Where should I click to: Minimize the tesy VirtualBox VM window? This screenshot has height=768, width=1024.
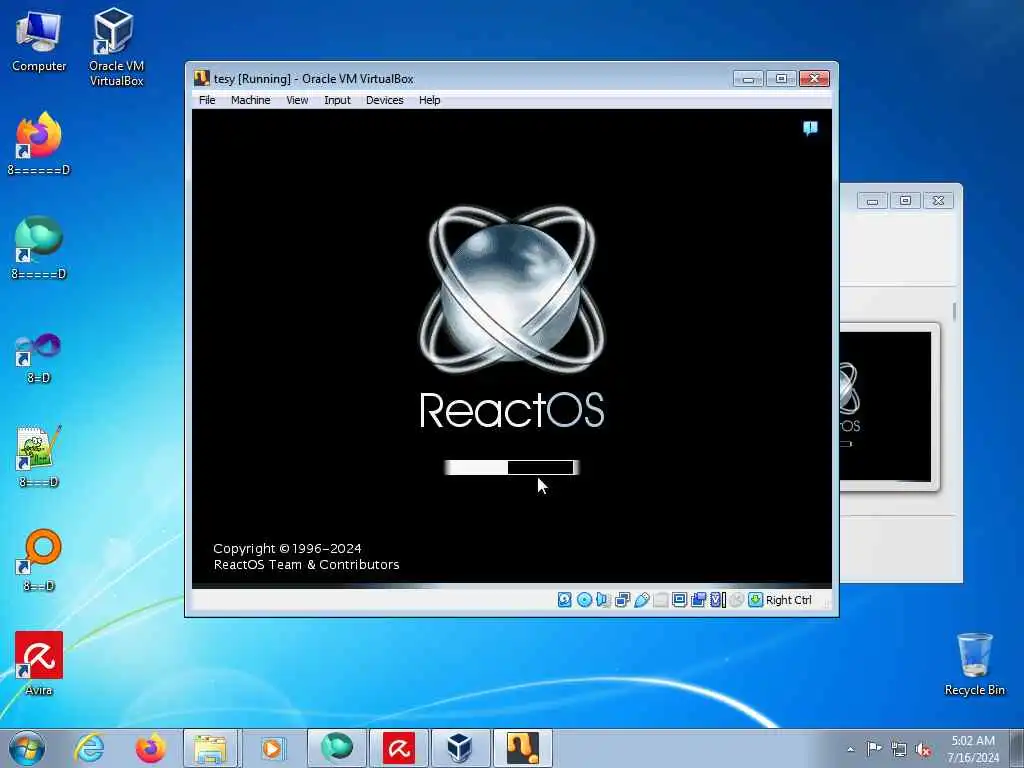click(748, 79)
